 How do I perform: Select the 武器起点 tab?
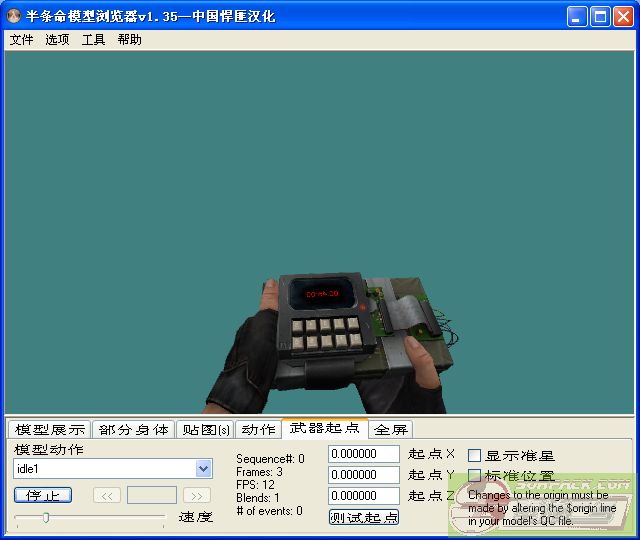pos(324,428)
